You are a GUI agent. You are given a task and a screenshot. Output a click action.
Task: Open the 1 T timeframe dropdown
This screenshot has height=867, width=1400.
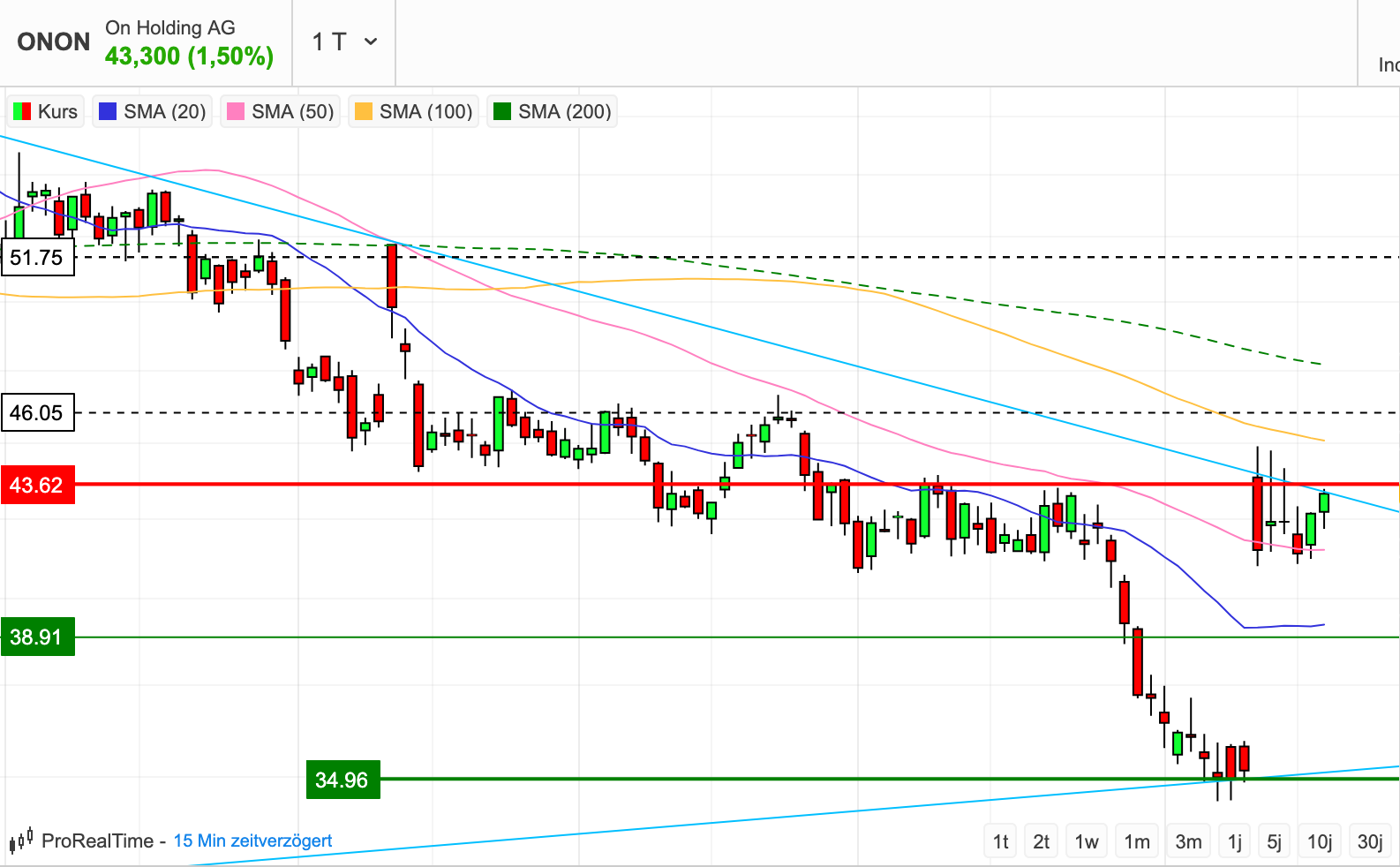click(344, 41)
